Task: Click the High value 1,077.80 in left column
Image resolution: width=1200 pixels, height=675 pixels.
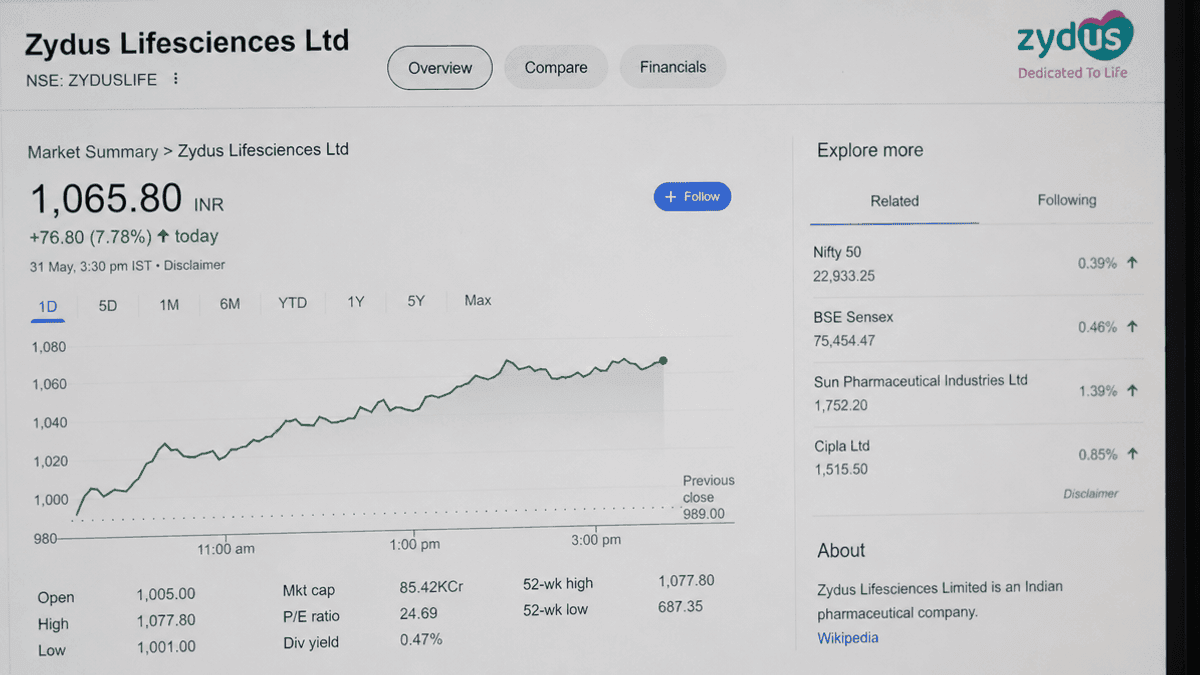Action: [166, 620]
